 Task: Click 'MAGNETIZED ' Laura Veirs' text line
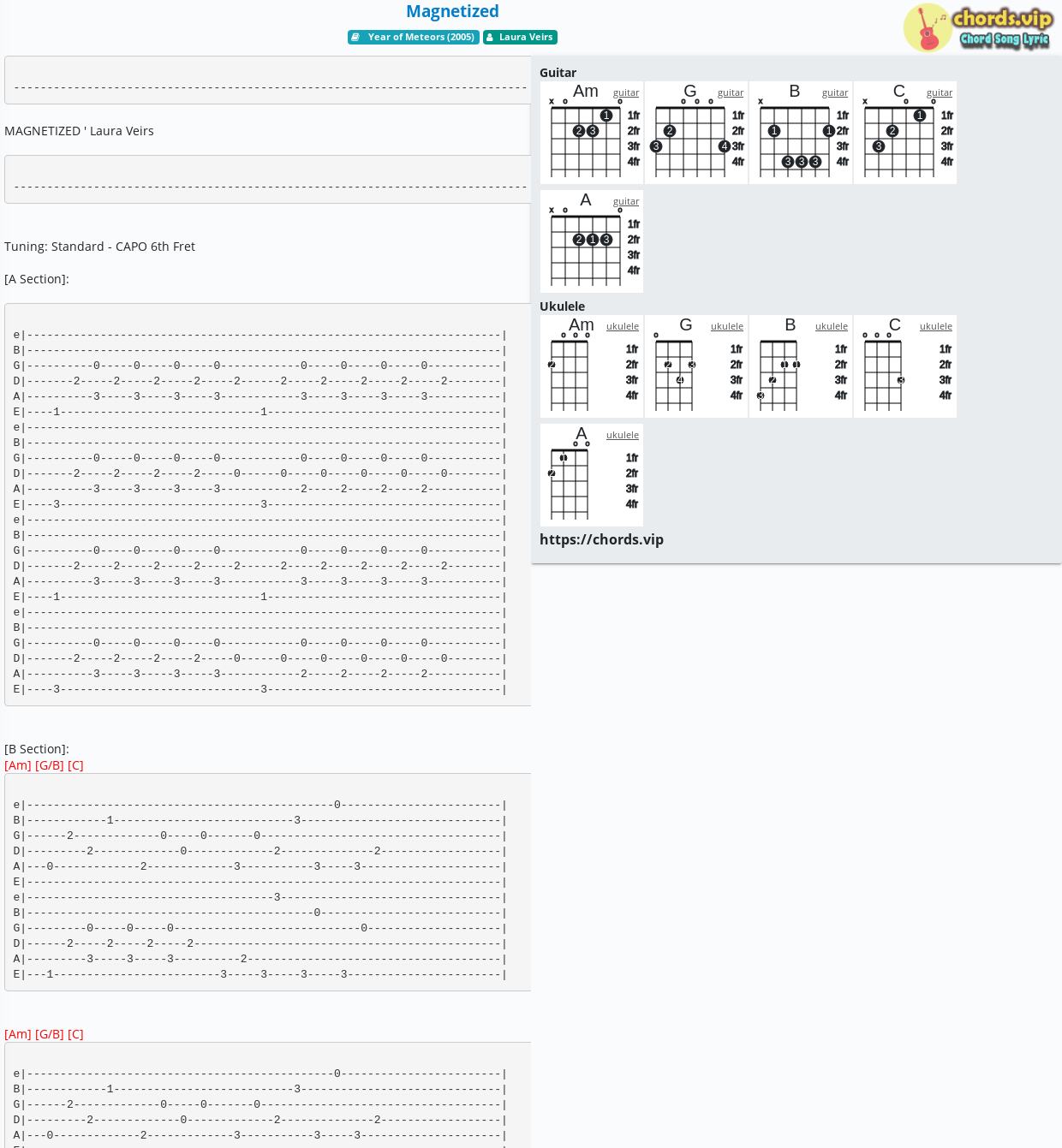click(x=79, y=131)
